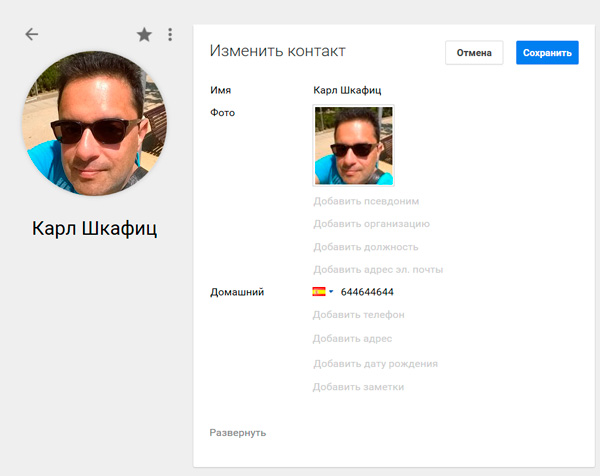
Task: Open the Spain flag country code dropdown
Action: click(323, 292)
